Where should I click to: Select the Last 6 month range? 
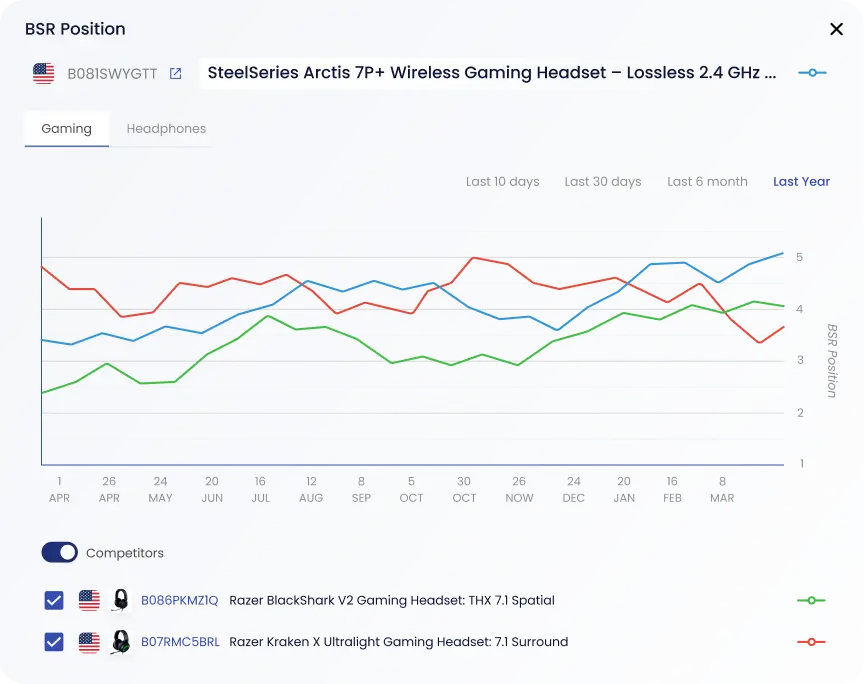(x=707, y=182)
